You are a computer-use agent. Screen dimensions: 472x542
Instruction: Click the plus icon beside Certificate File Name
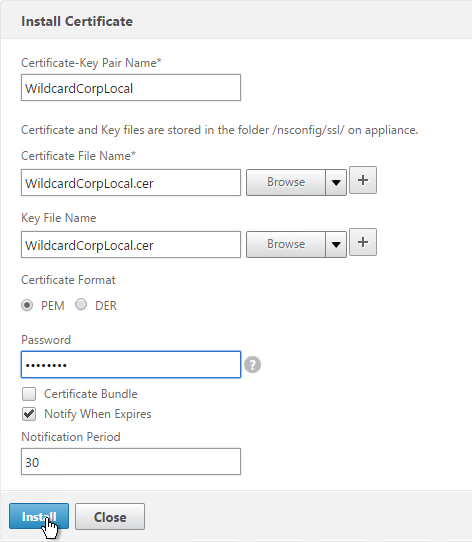pyautogui.click(x=363, y=180)
